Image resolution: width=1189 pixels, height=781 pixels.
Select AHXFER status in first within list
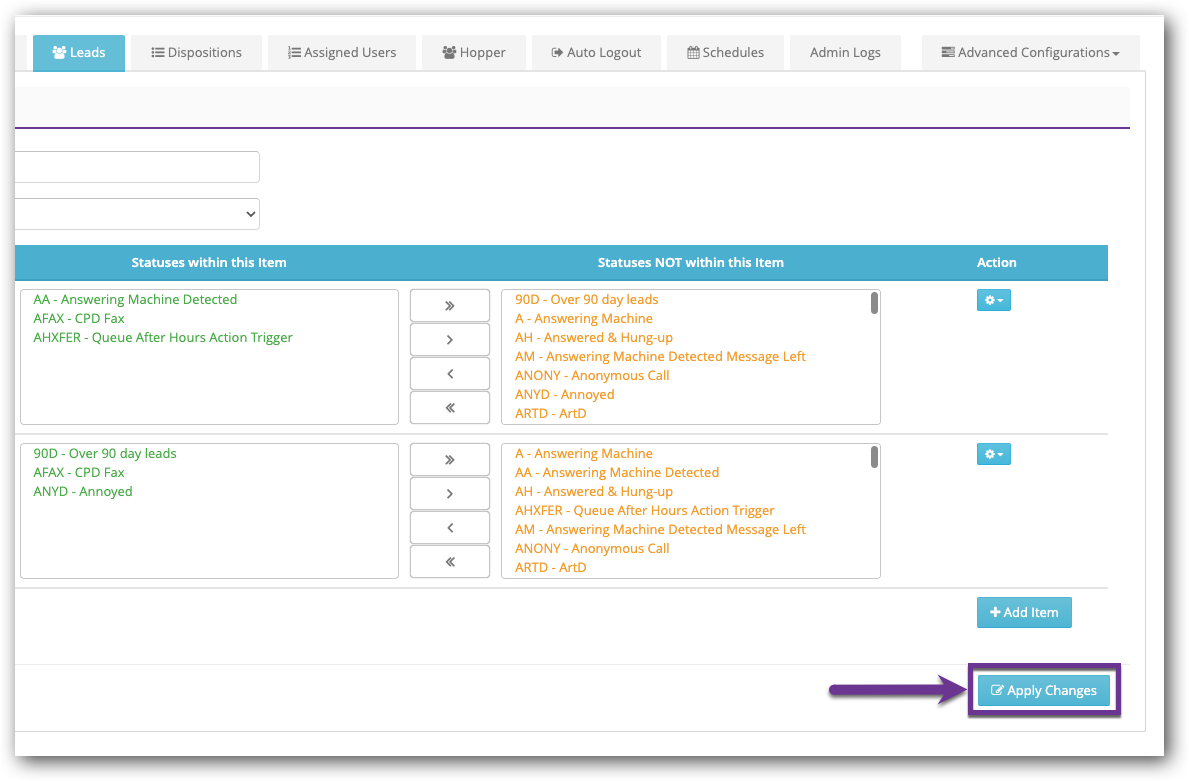click(163, 338)
